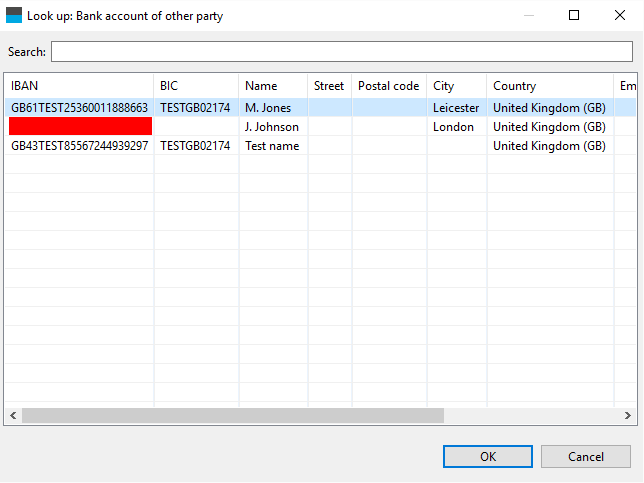This screenshot has width=644, height=483.
Task: Click the left arrow of horizontal scrollbar
Action: coord(13,415)
